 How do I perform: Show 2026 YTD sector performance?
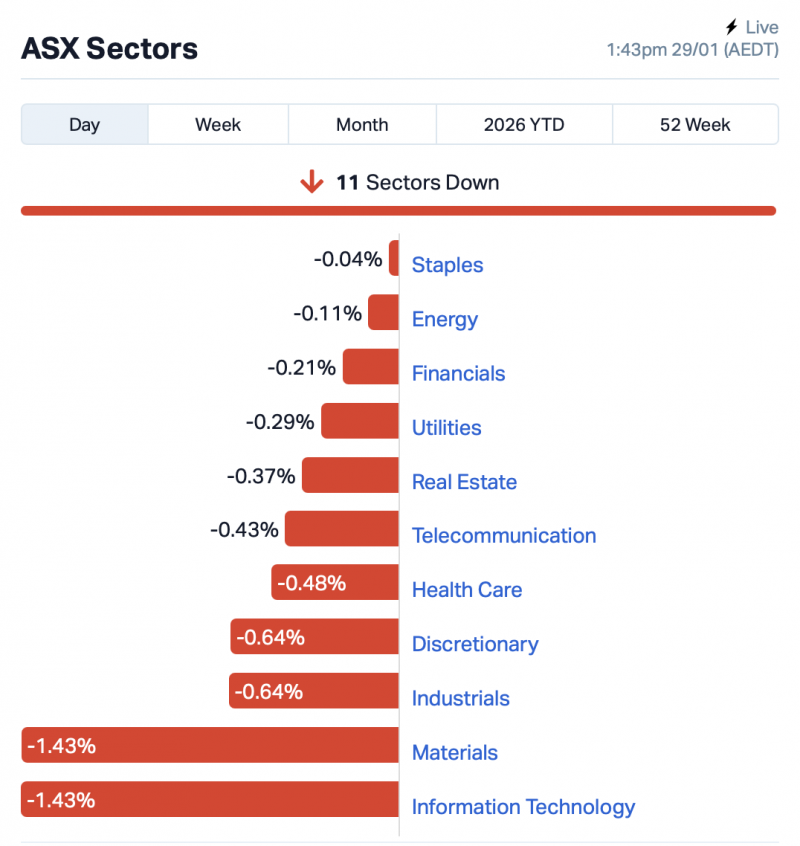tap(524, 125)
